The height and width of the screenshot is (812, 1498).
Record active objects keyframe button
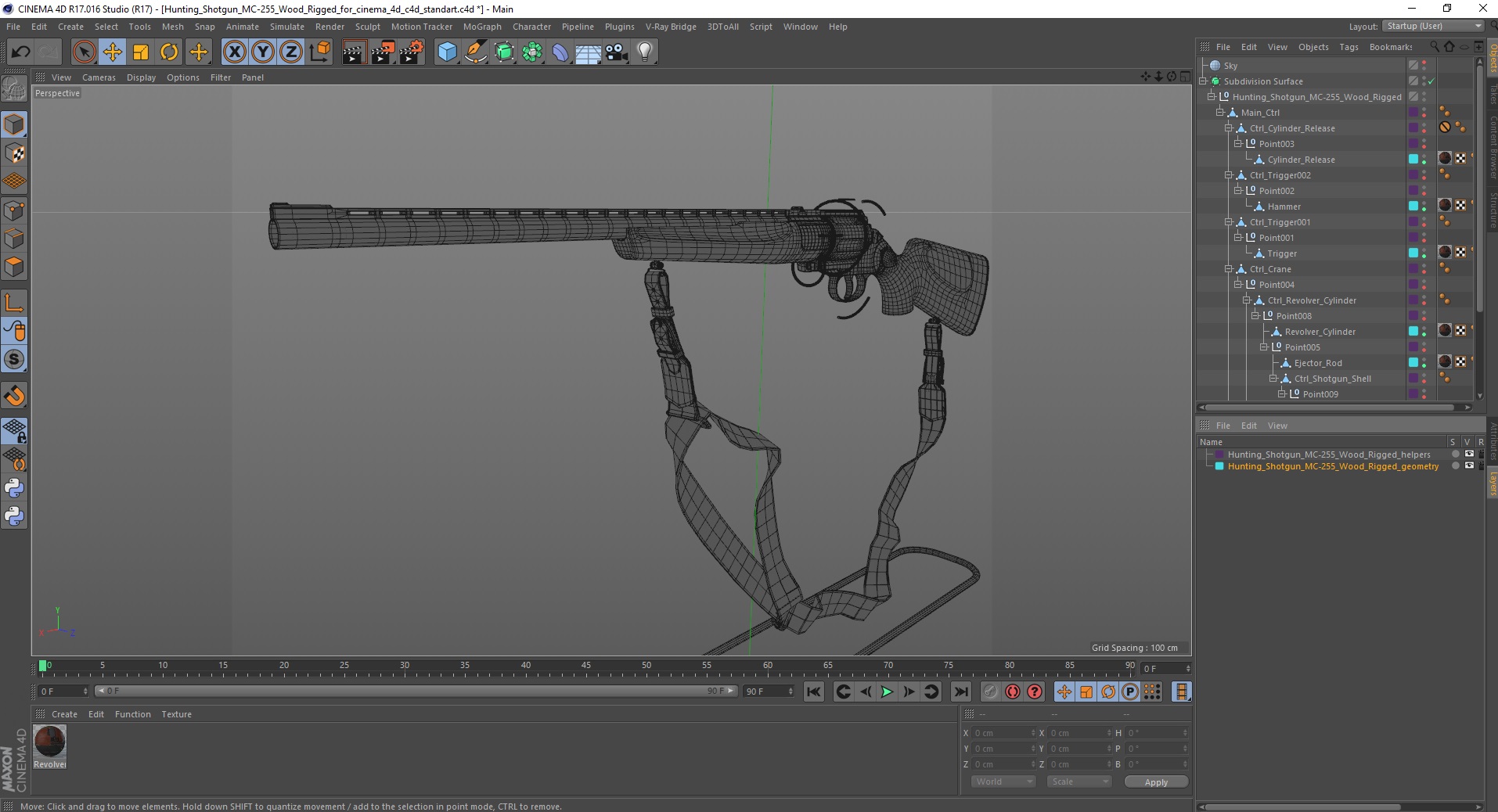tap(991, 692)
